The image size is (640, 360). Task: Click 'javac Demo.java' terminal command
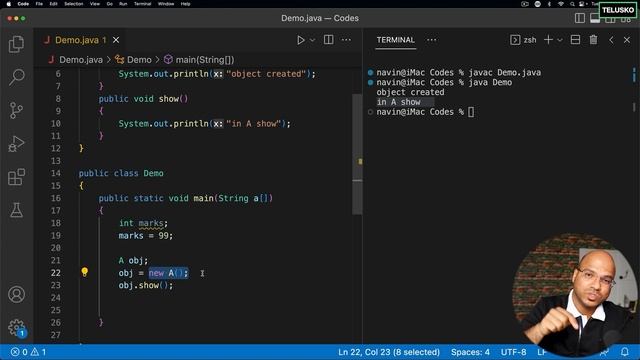(x=504, y=73)
